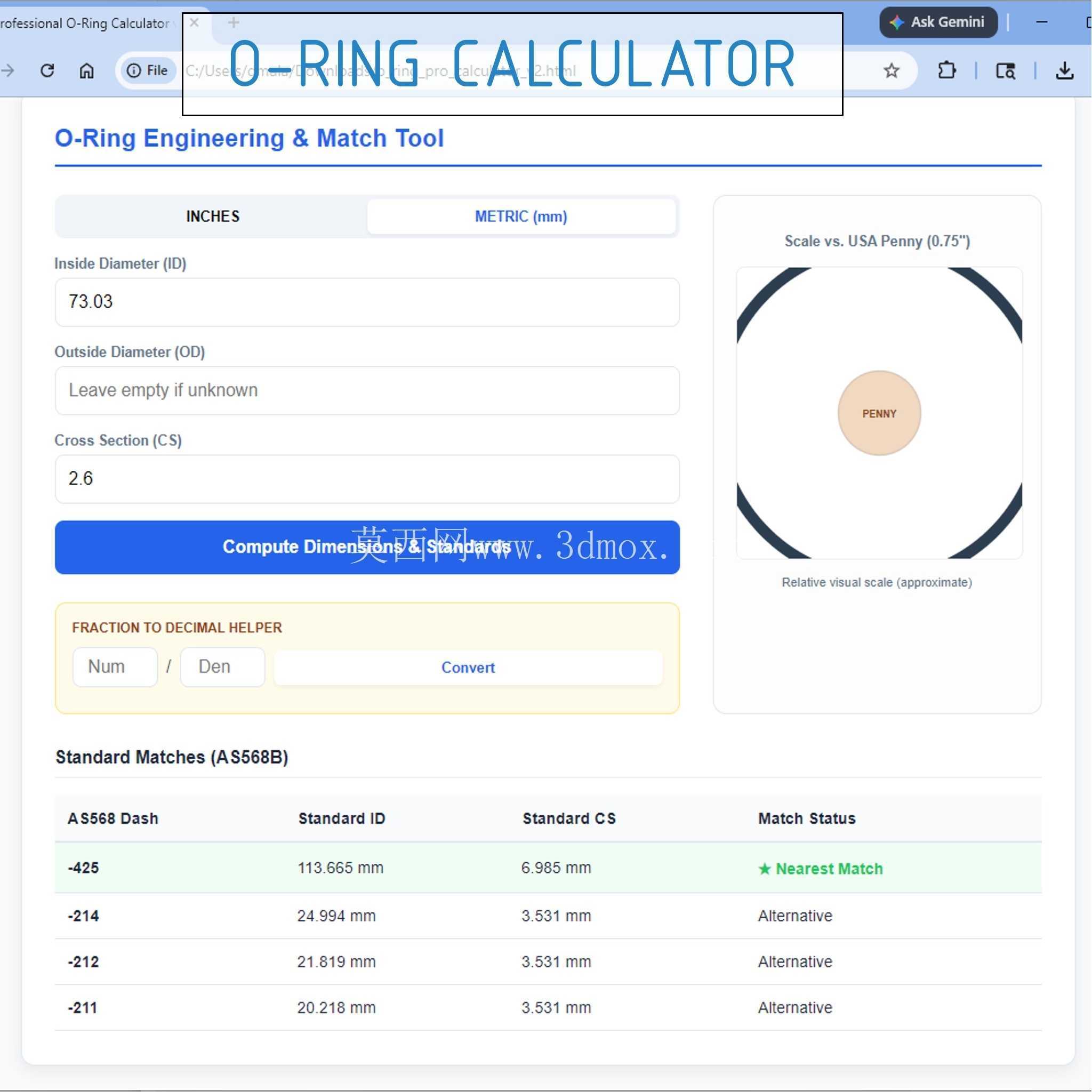Click the Standard CS column header

coord(569,818)
